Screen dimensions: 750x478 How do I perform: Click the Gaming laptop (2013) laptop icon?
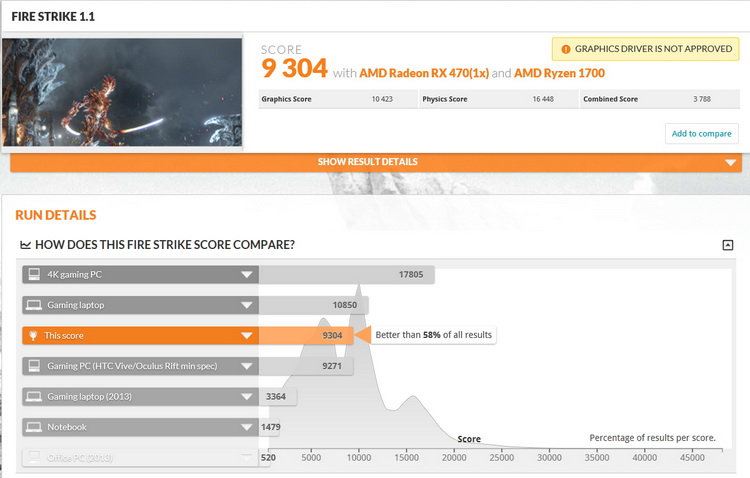coord(33,396)
